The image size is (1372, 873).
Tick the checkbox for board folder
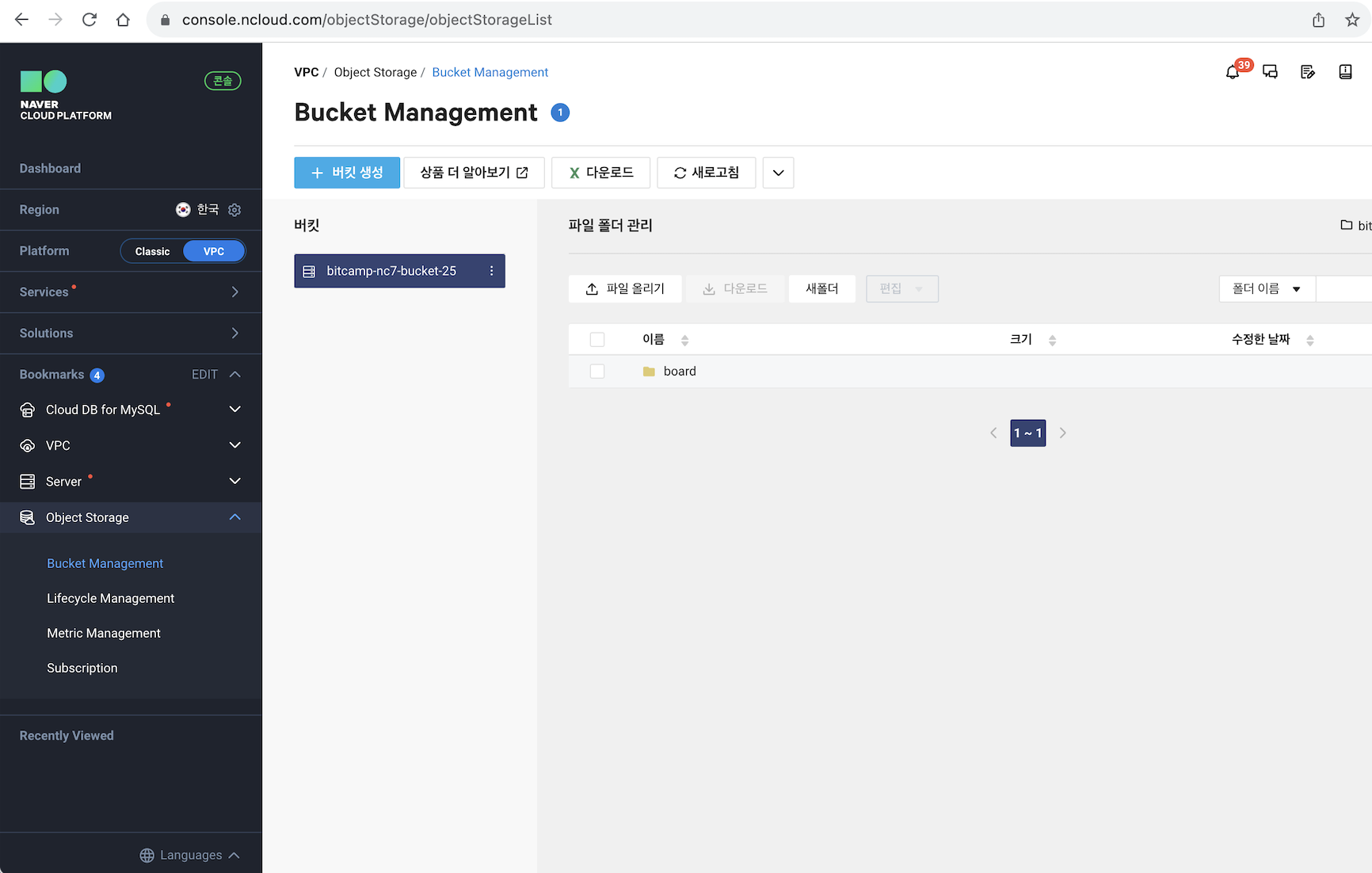pyautogui.click(x=597, y=372)
